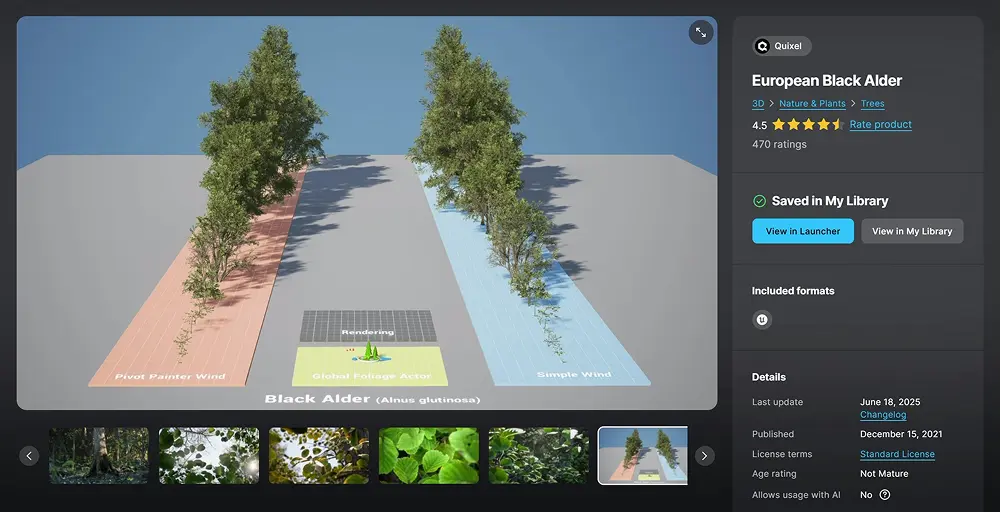
Task: Open the Standard License link
Action: click(897, 454)
